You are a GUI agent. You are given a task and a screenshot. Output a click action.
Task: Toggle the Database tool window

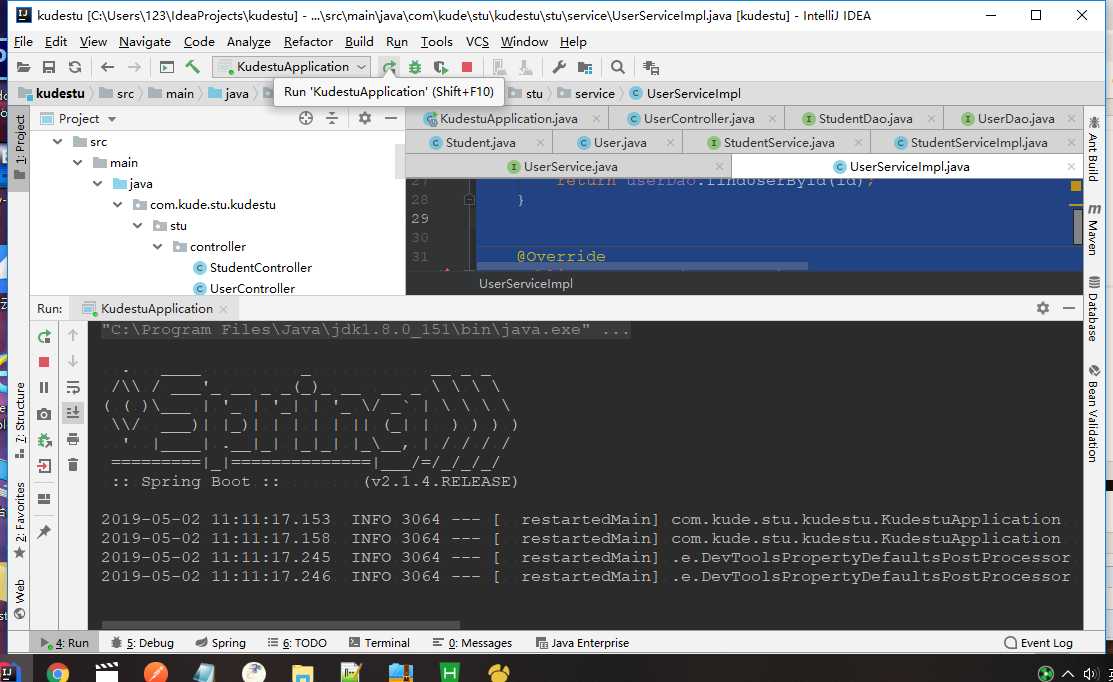[1094, 309]
